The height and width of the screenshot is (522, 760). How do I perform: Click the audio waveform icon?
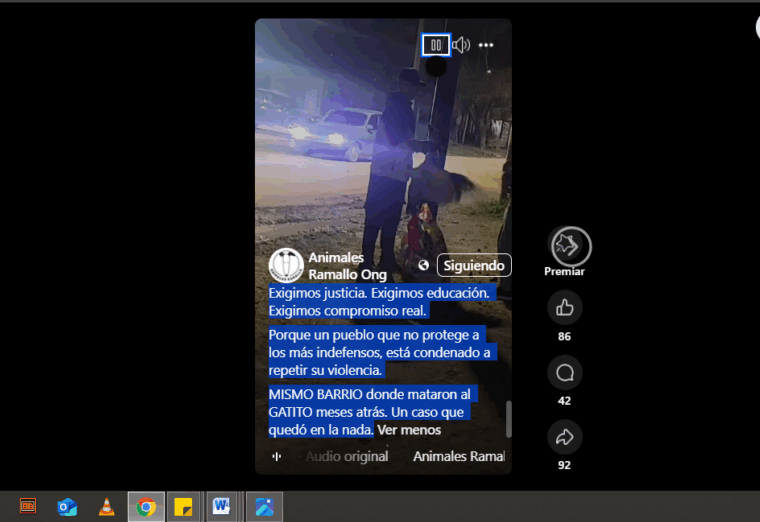[277, 456]
